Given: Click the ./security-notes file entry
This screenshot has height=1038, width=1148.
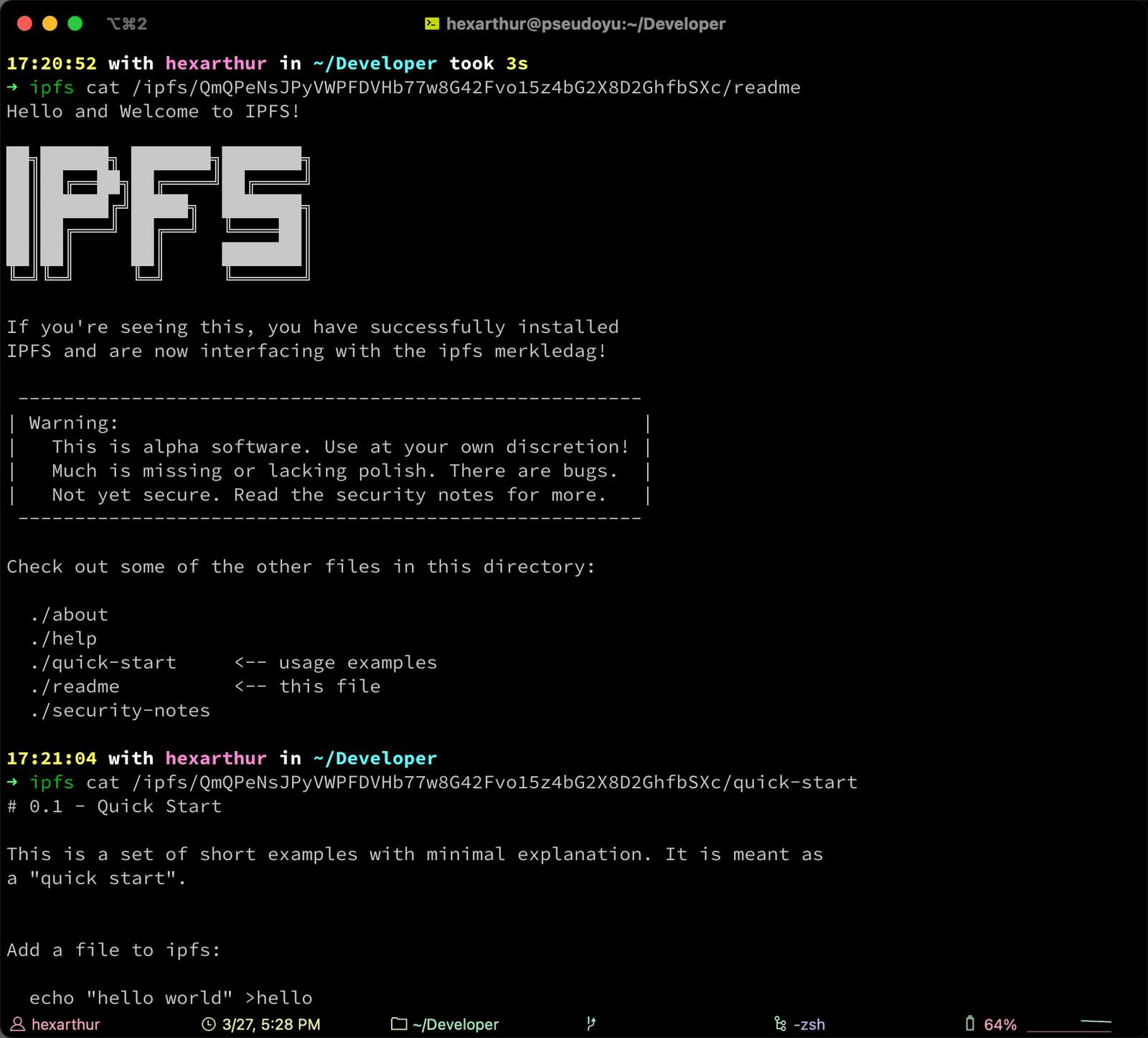Looking at the screenshot, I should point(120,711).
